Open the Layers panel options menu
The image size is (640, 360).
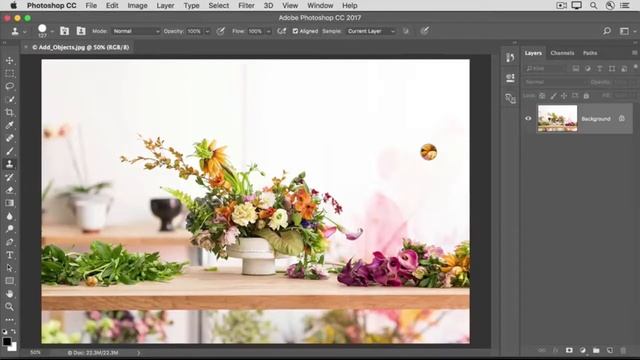(635, 53)
